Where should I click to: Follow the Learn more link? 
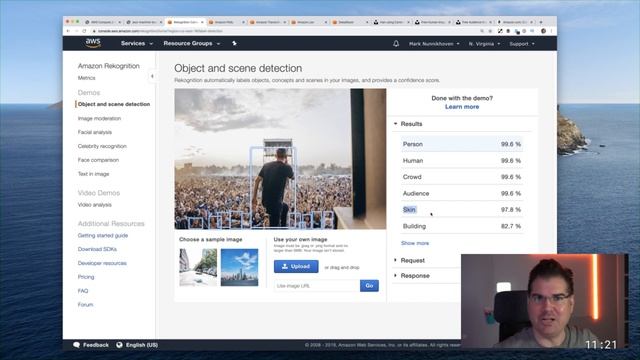[x=462, y=107]
